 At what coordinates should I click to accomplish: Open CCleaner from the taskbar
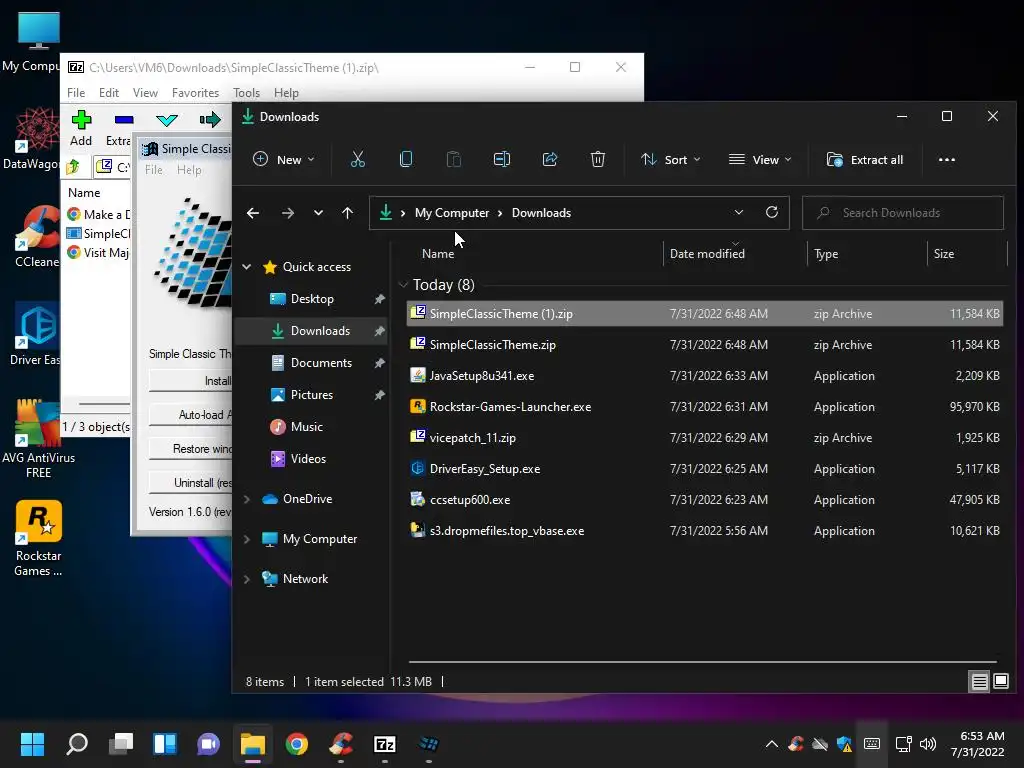341,744
